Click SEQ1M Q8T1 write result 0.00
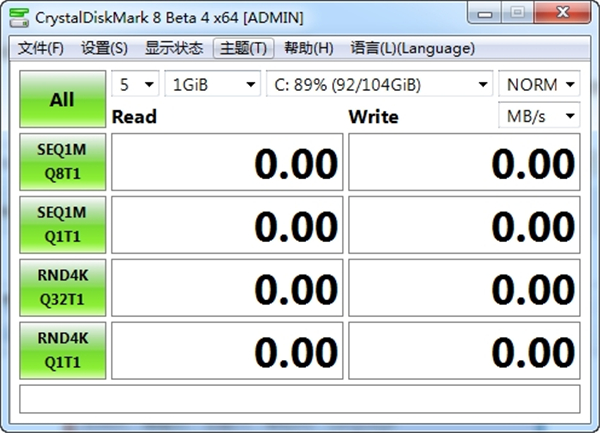Screen dimensions: 600x433 tap(465, 162)
